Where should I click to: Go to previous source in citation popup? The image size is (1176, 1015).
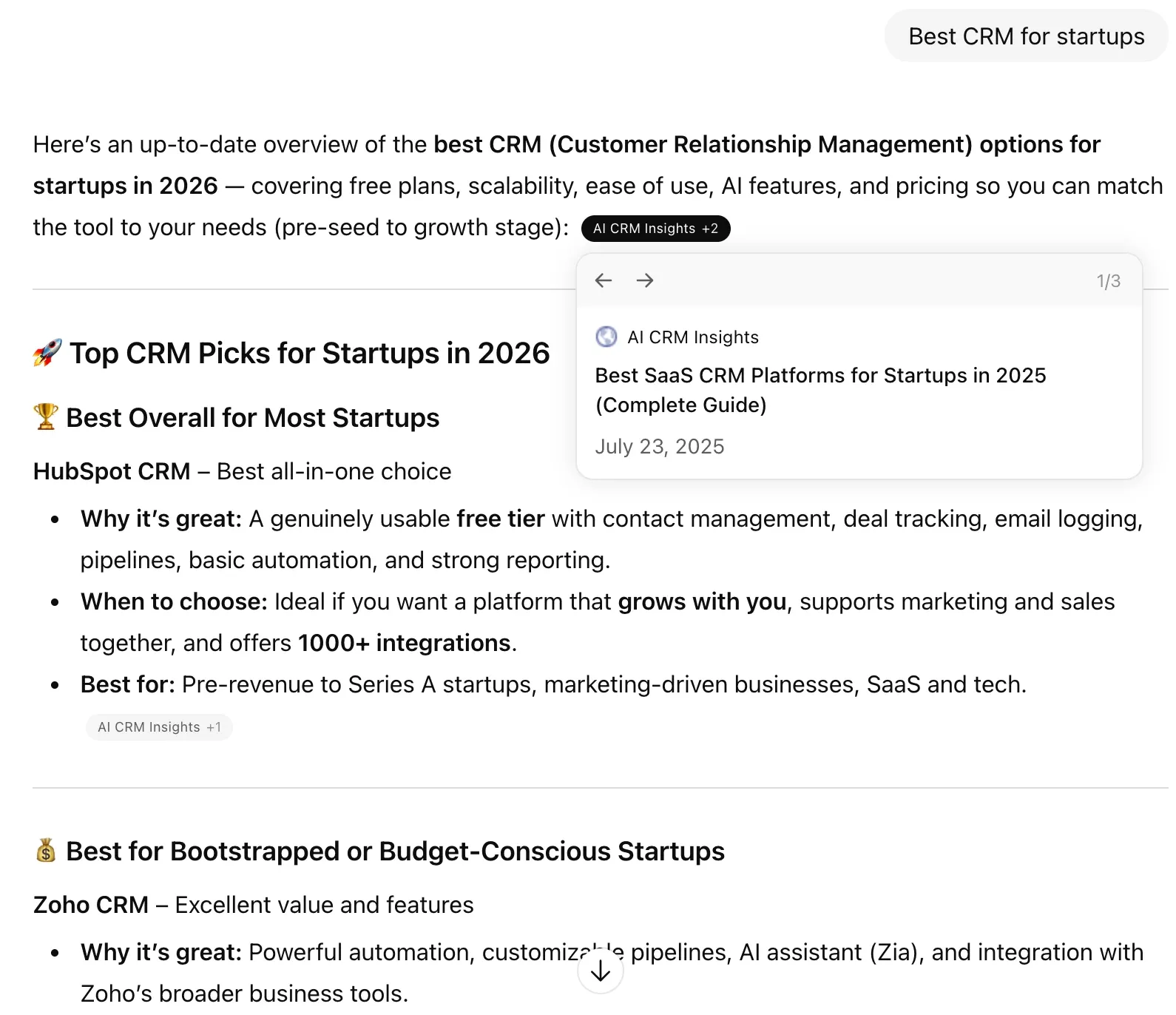[604, 280]
